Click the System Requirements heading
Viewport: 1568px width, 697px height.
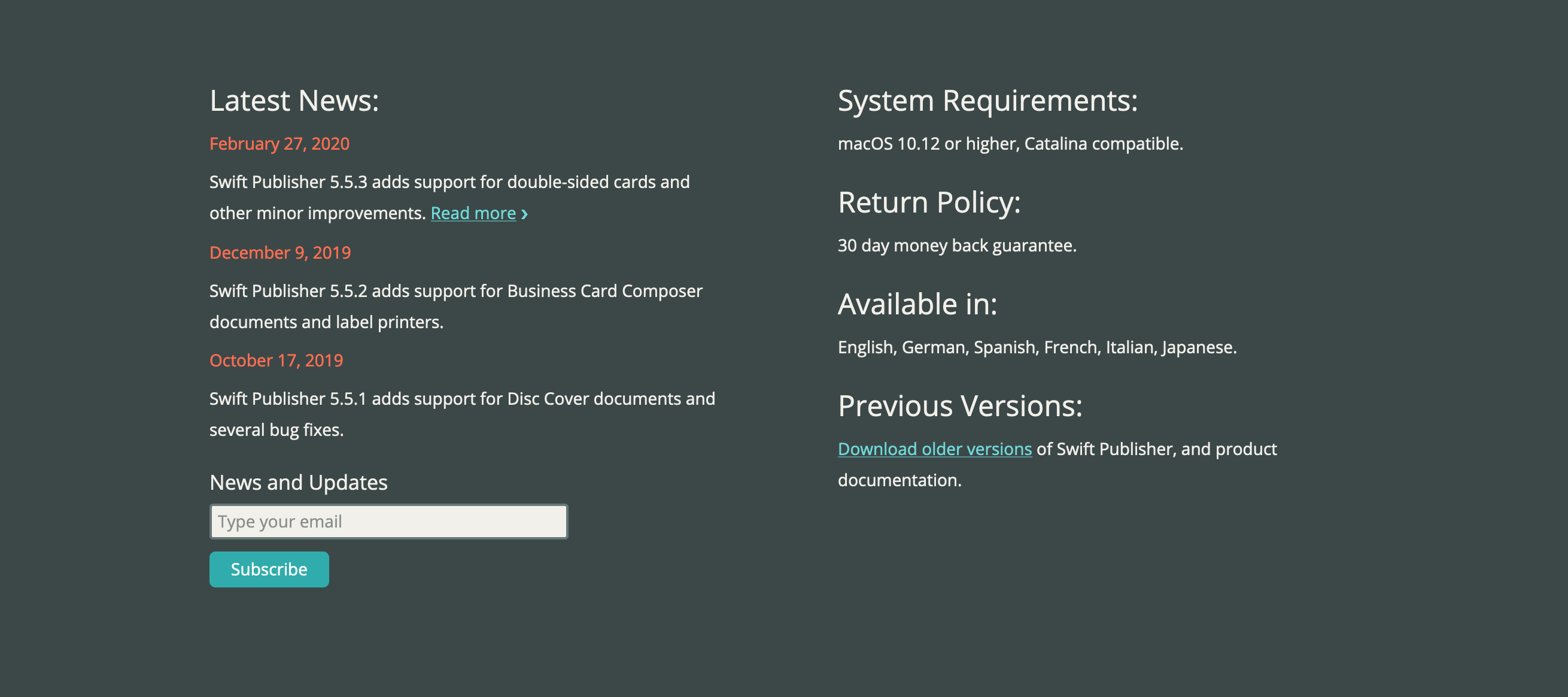[987, 101]
